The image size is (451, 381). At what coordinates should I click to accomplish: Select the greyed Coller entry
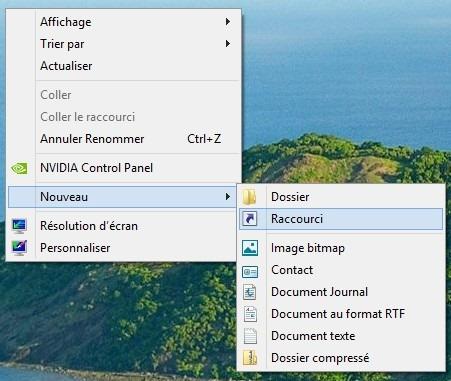(124, 95)
